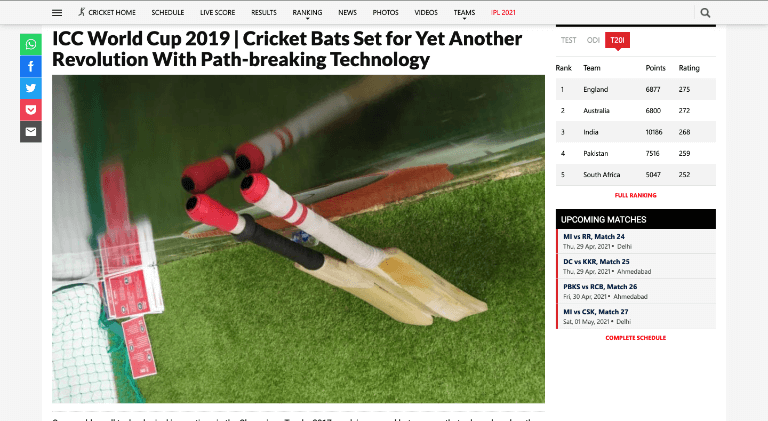Share article via email icon
This screenshot has height=421, width=768.
(x=31, y=131)
